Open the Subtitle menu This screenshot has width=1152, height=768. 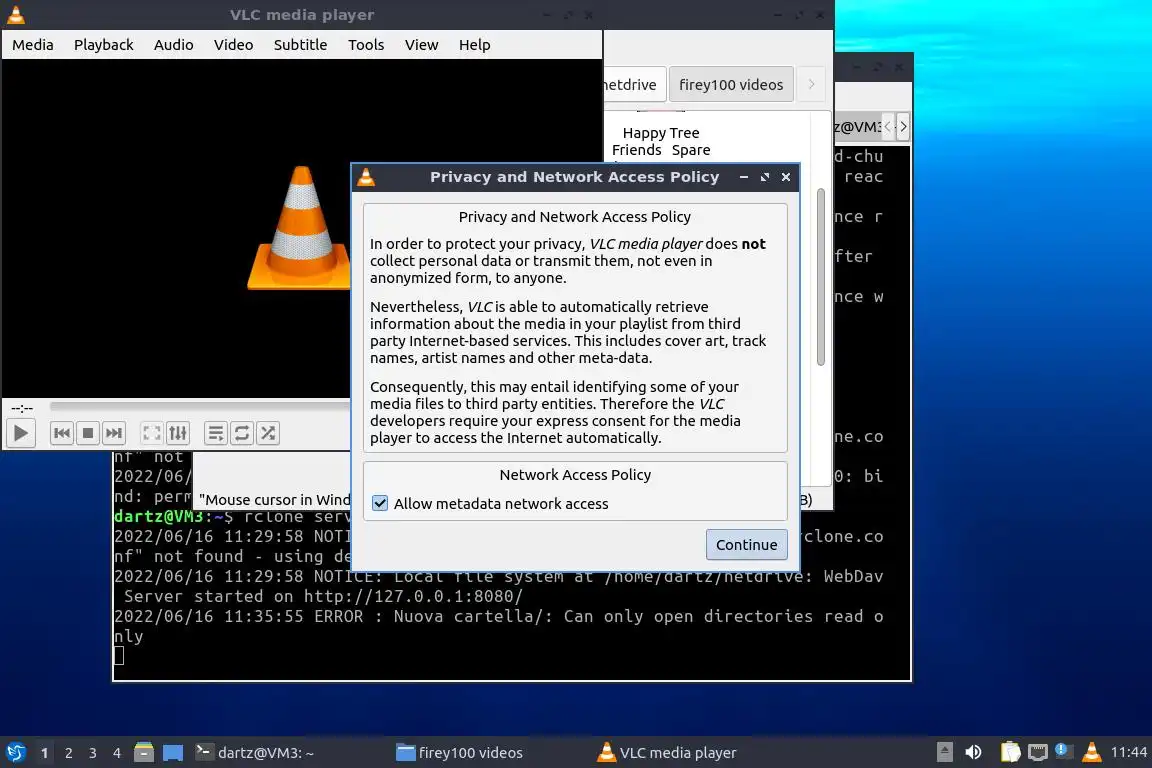coord(300,45)
